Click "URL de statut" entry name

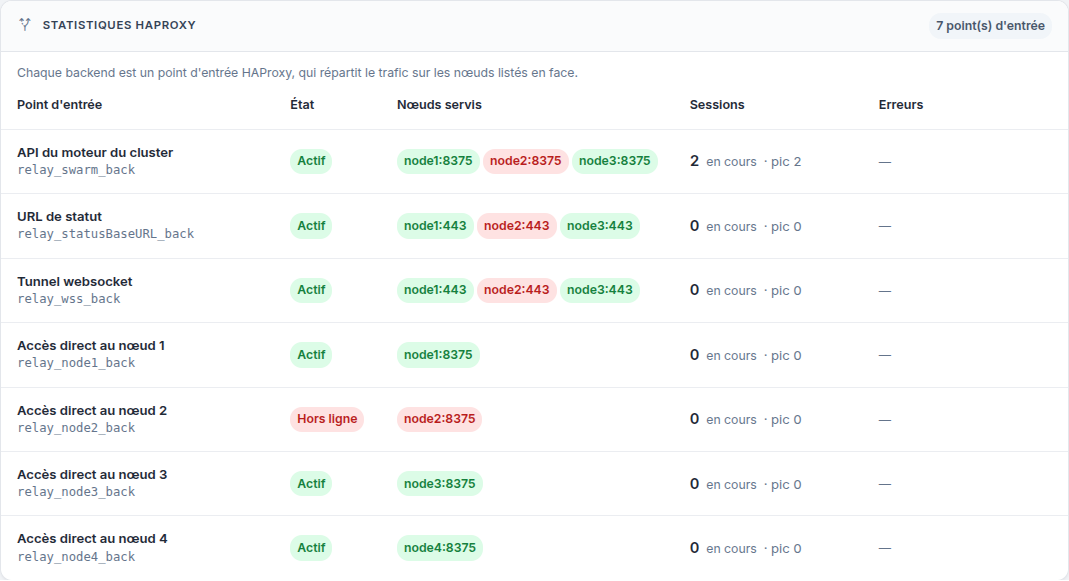[59, 217]
